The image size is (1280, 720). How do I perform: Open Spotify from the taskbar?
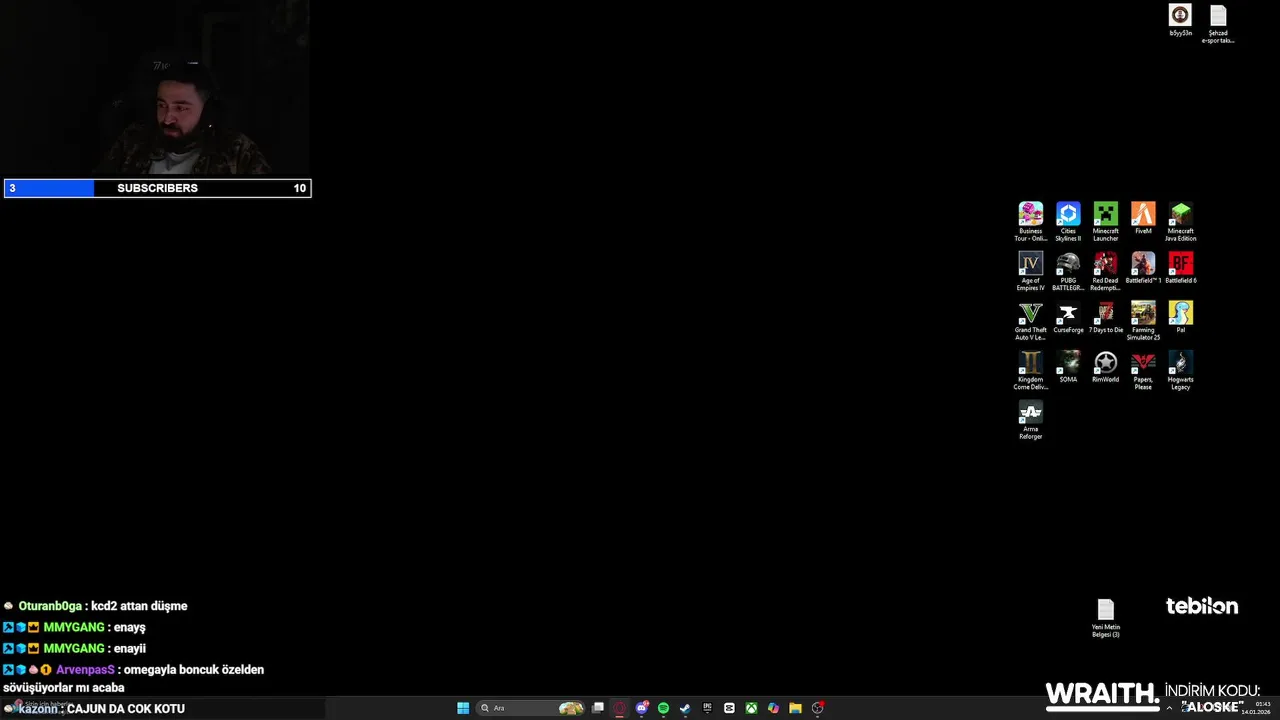[663, 708]
